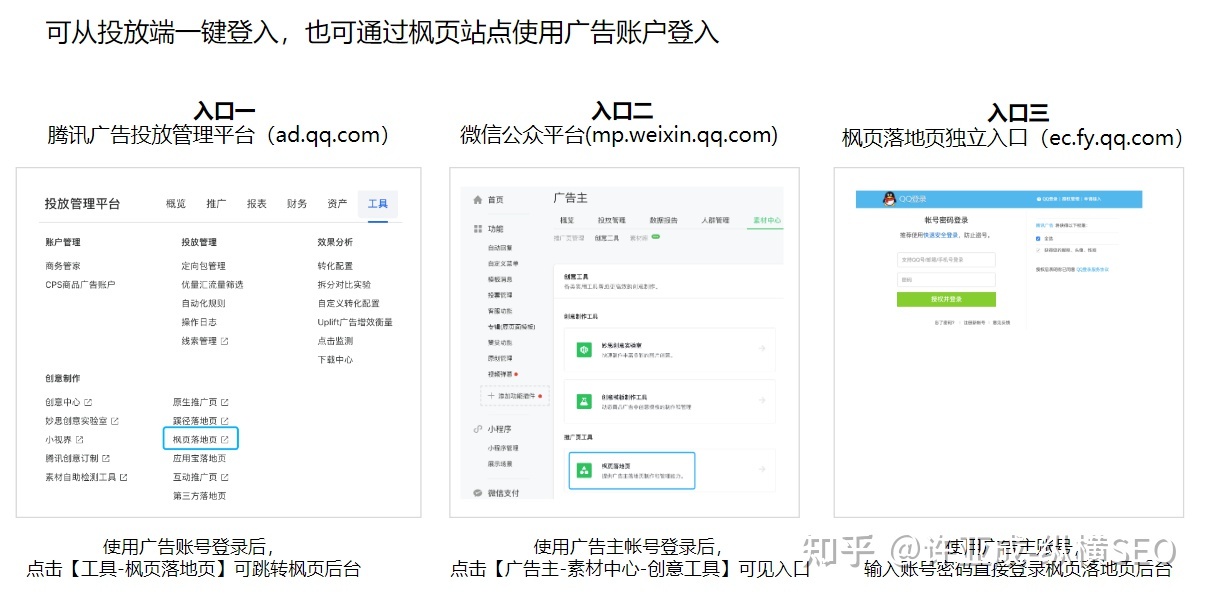Click the 快速安全登录 link
Image resolution: width=1207 pixels, height=601 pixels.
[x=941, y=235]
